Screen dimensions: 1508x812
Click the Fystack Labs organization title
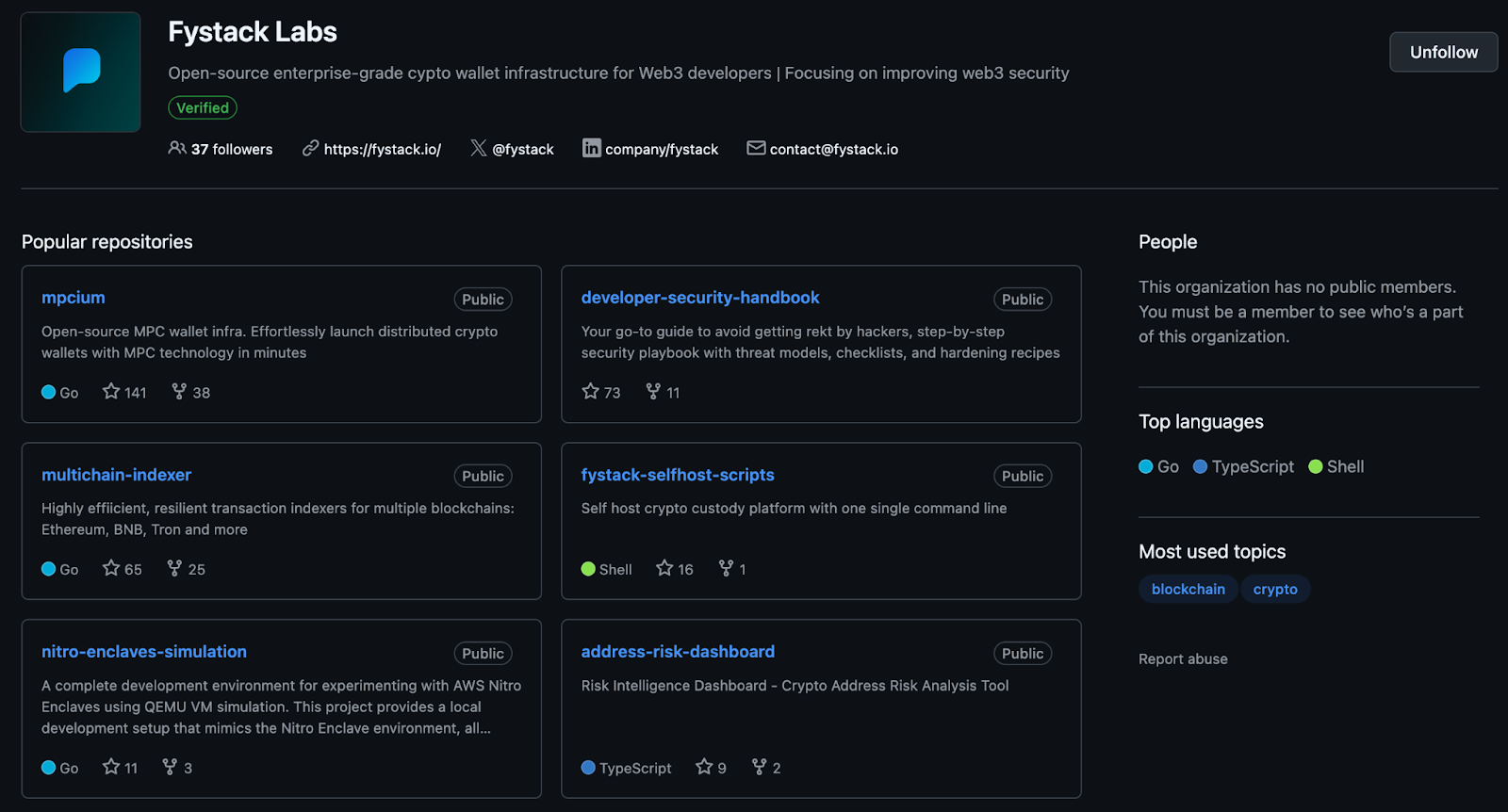coord(253,32)
